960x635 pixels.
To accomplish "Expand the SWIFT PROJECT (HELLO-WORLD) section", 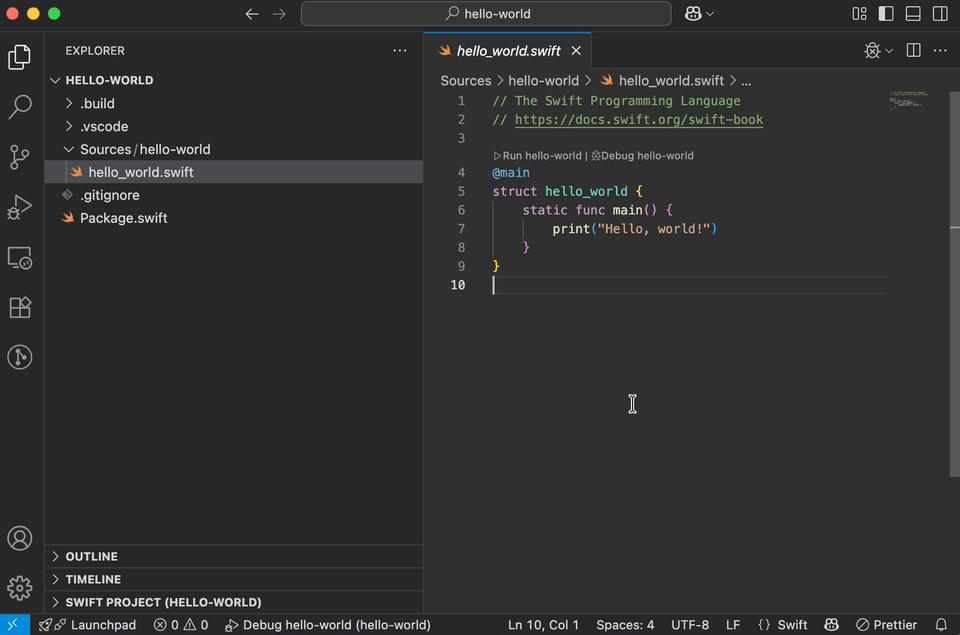I will click(x=233, y=602).
